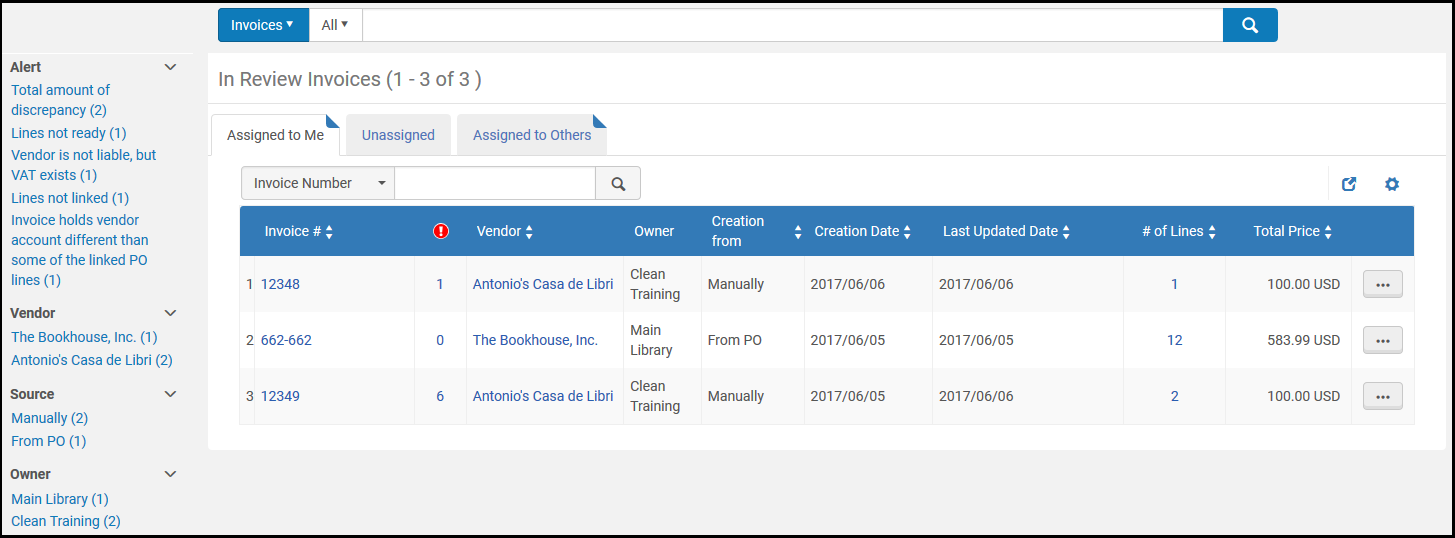
Task: Open the Invoice Number filter dropdown
Action: click(318, 184)
